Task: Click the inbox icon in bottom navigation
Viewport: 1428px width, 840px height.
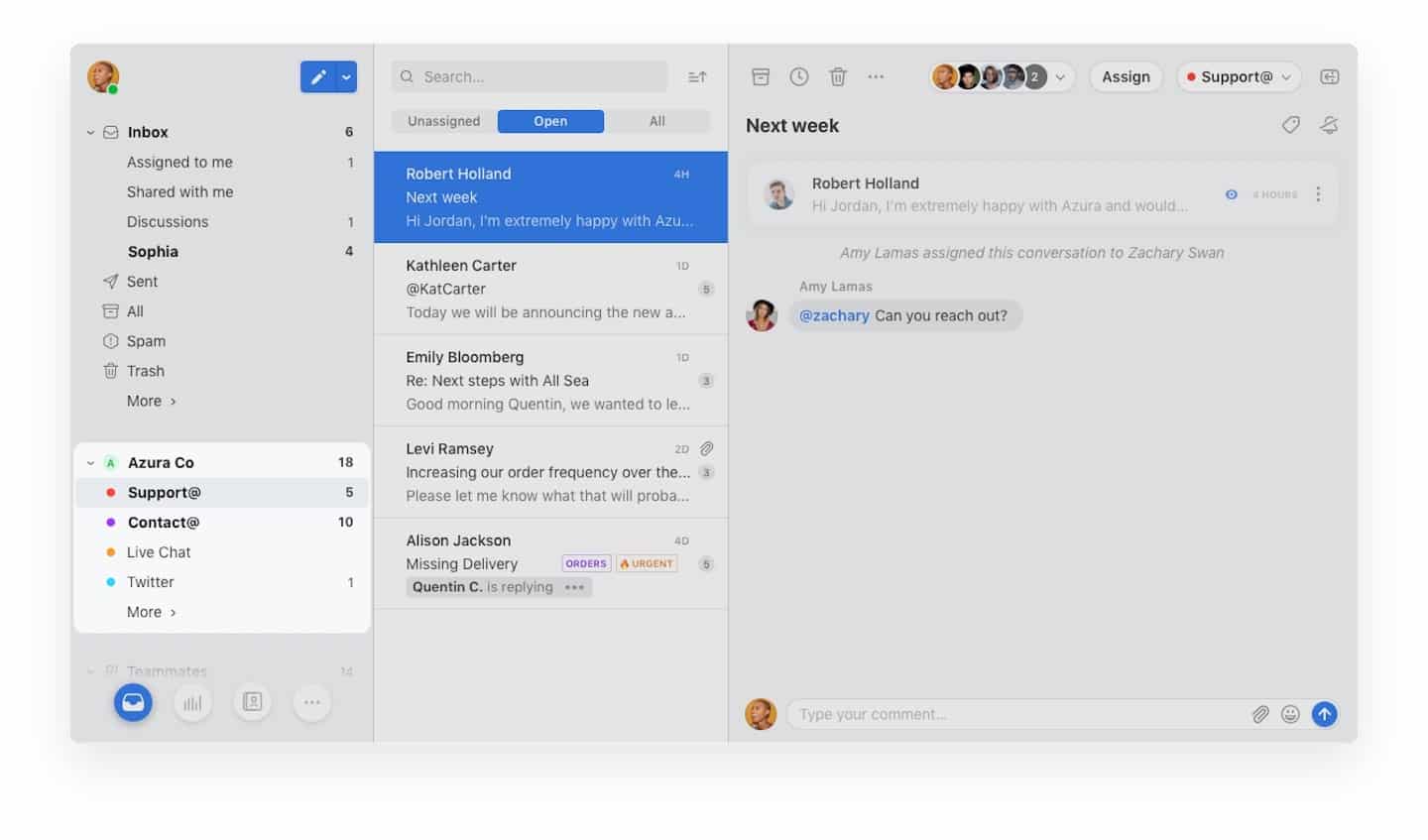Action: coord(133,702)
